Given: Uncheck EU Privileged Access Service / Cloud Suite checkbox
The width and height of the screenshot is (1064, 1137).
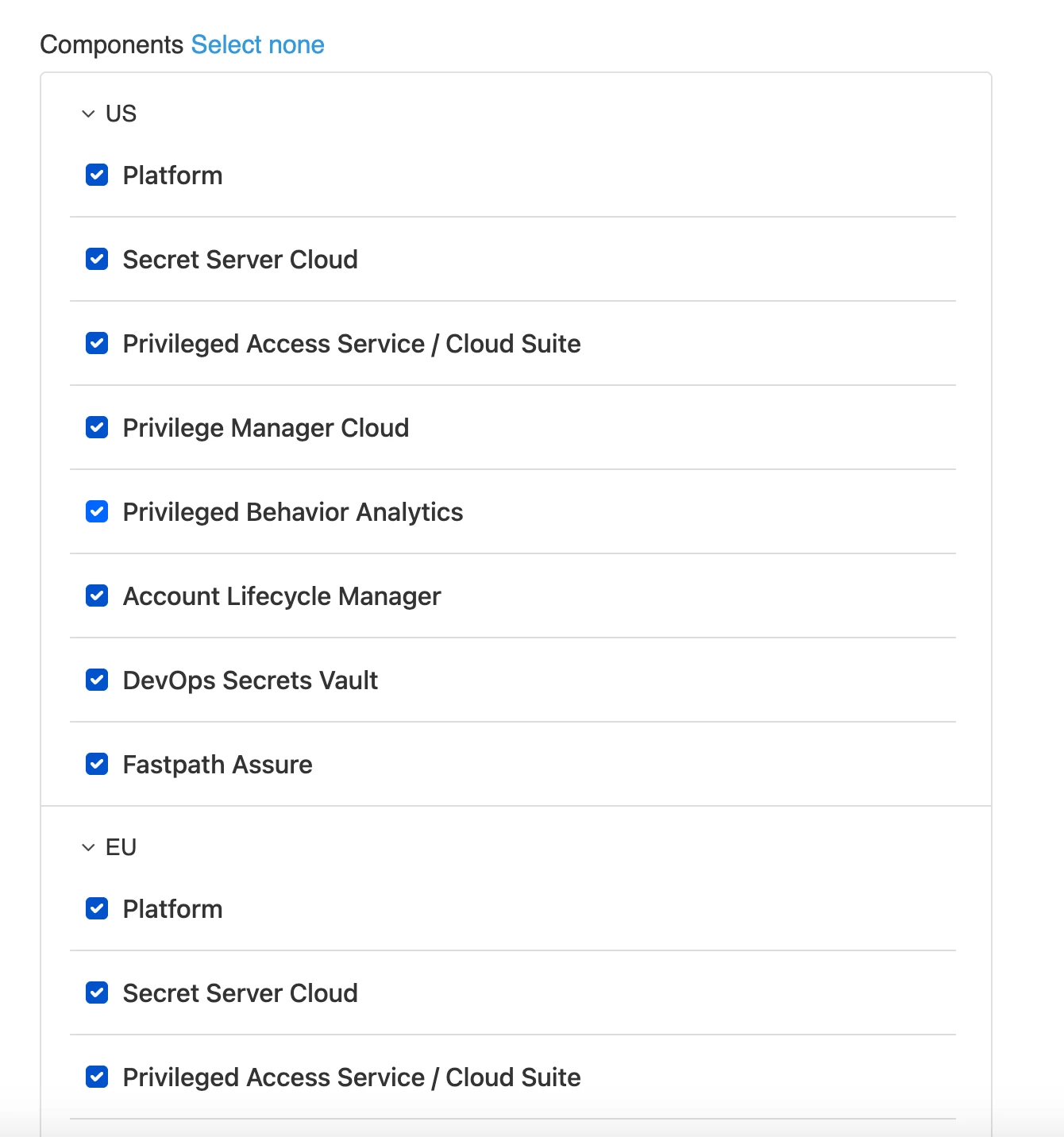Looking at the screenshot, I should (97, 1077).
